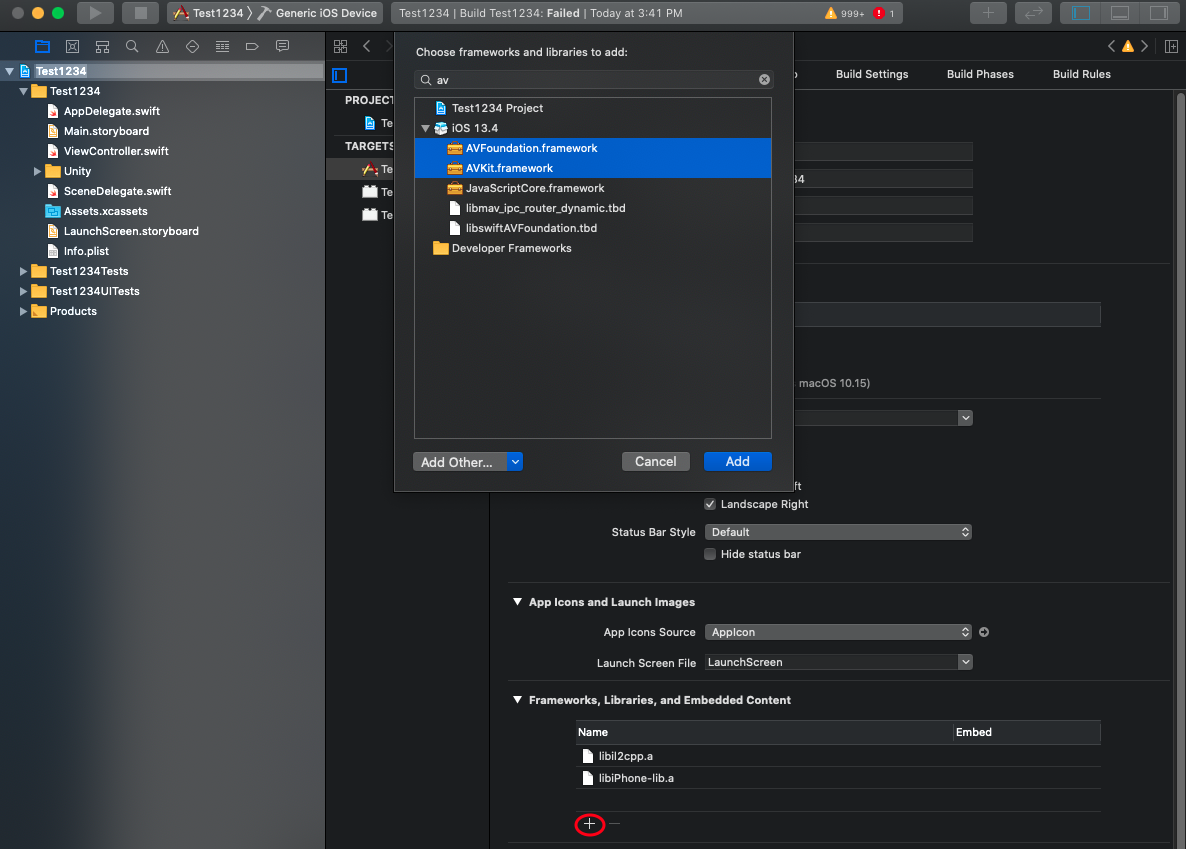The width and height of the screenshot is (1186, 849).
Task: Click the code review arrows button
Action: click(1033, 13)
